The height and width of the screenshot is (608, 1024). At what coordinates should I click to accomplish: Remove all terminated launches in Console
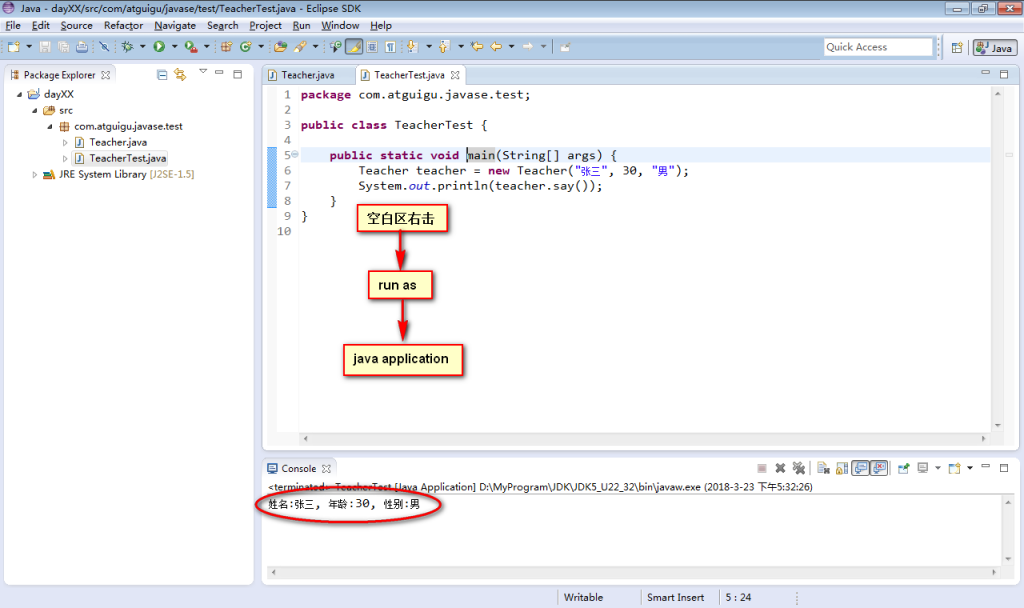coord(799,468)
